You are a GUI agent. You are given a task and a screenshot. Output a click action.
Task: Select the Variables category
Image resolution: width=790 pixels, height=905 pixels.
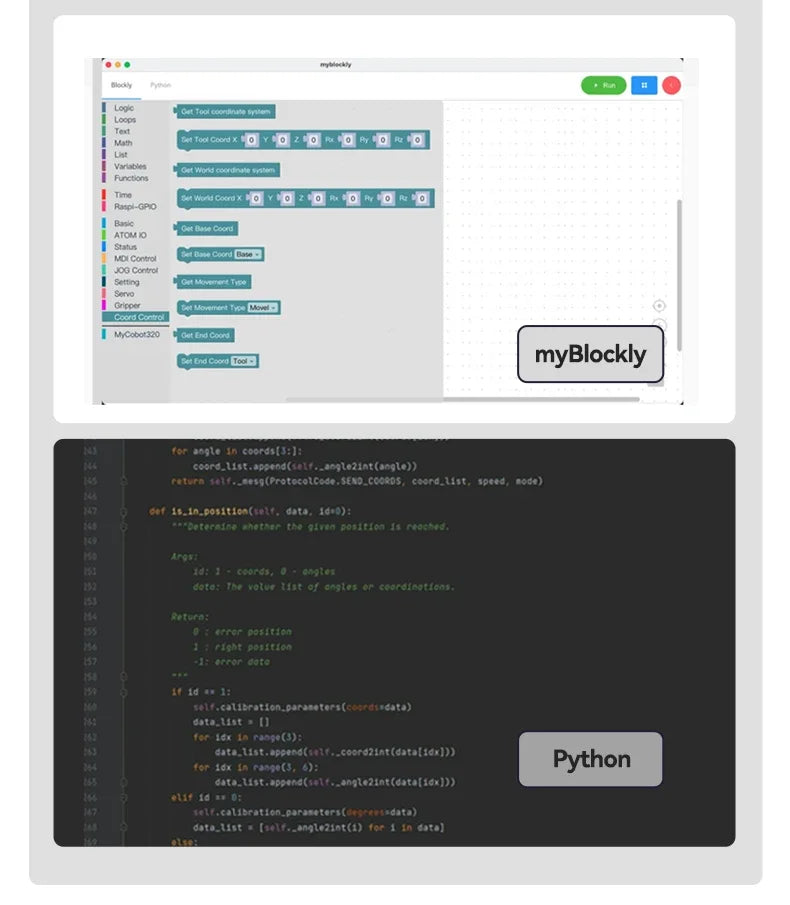coord(130,166)
